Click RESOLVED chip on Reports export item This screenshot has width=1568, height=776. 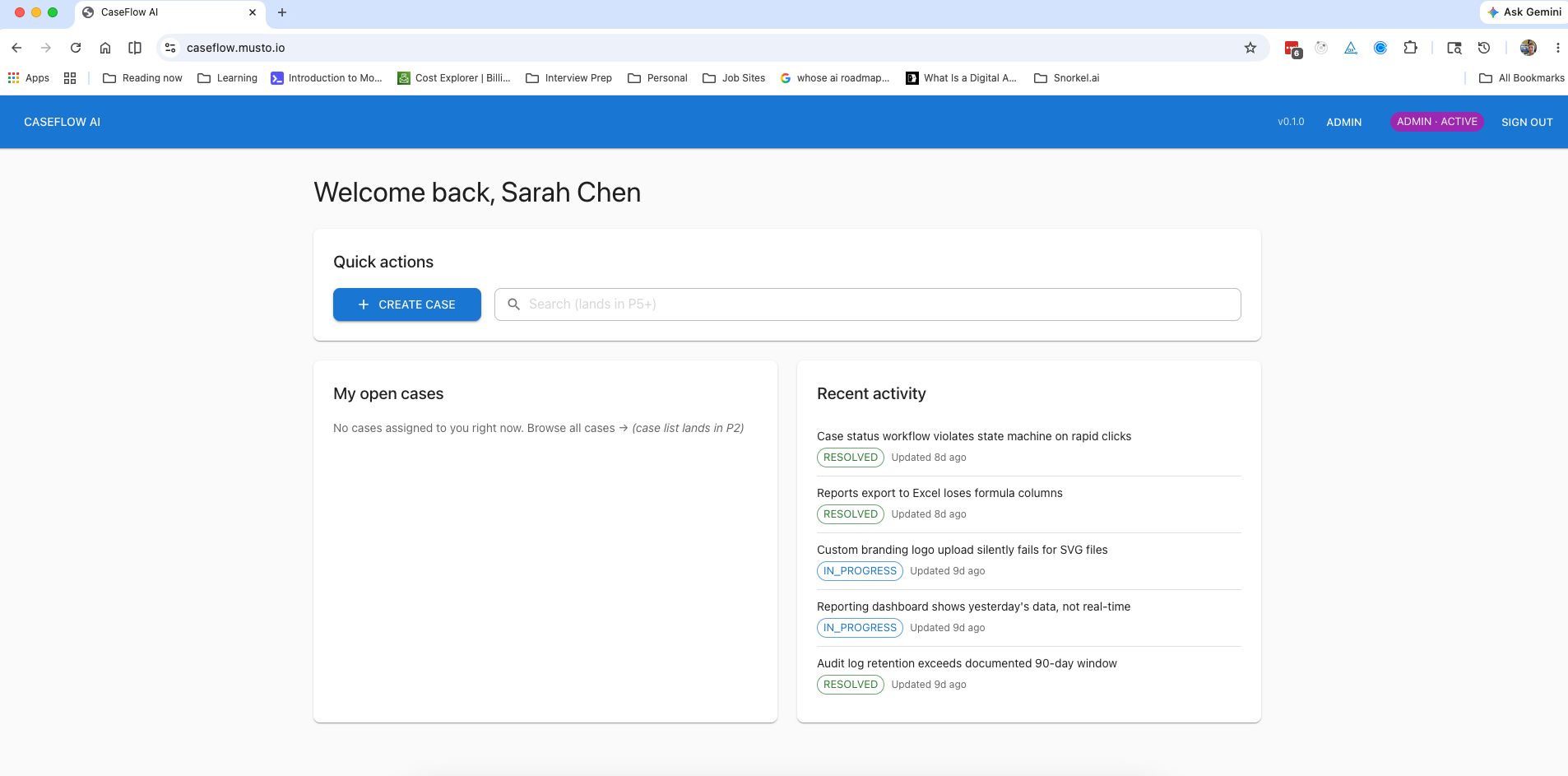[851, 514]
